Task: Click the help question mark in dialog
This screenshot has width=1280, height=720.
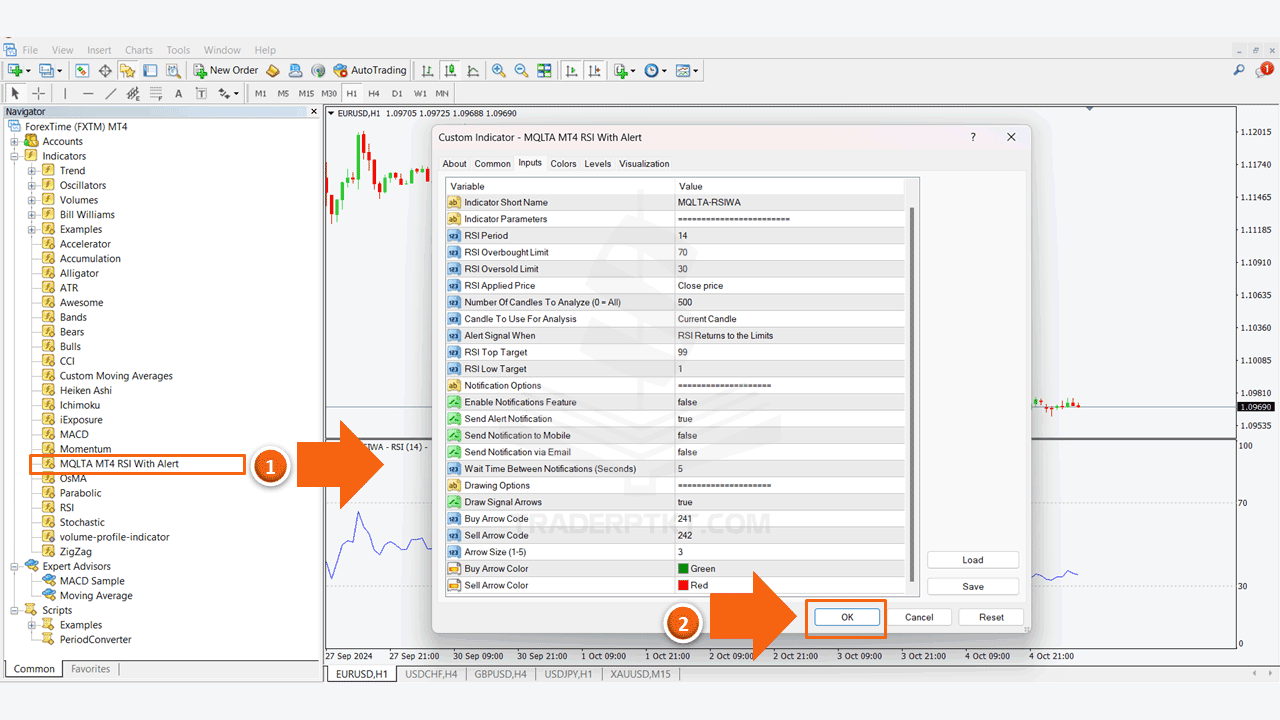Action: (x=973, y=137)
